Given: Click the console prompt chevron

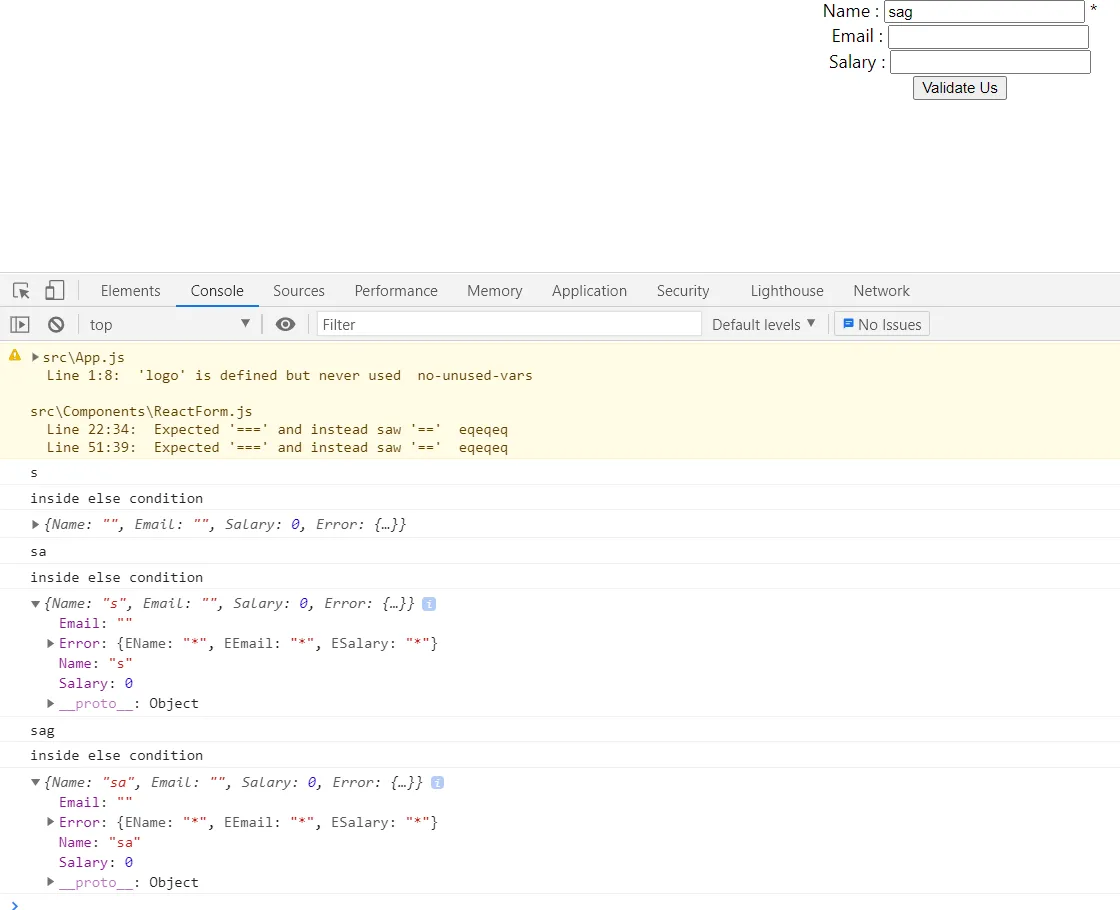Looking at the screenshot, I should coord(15,904).
